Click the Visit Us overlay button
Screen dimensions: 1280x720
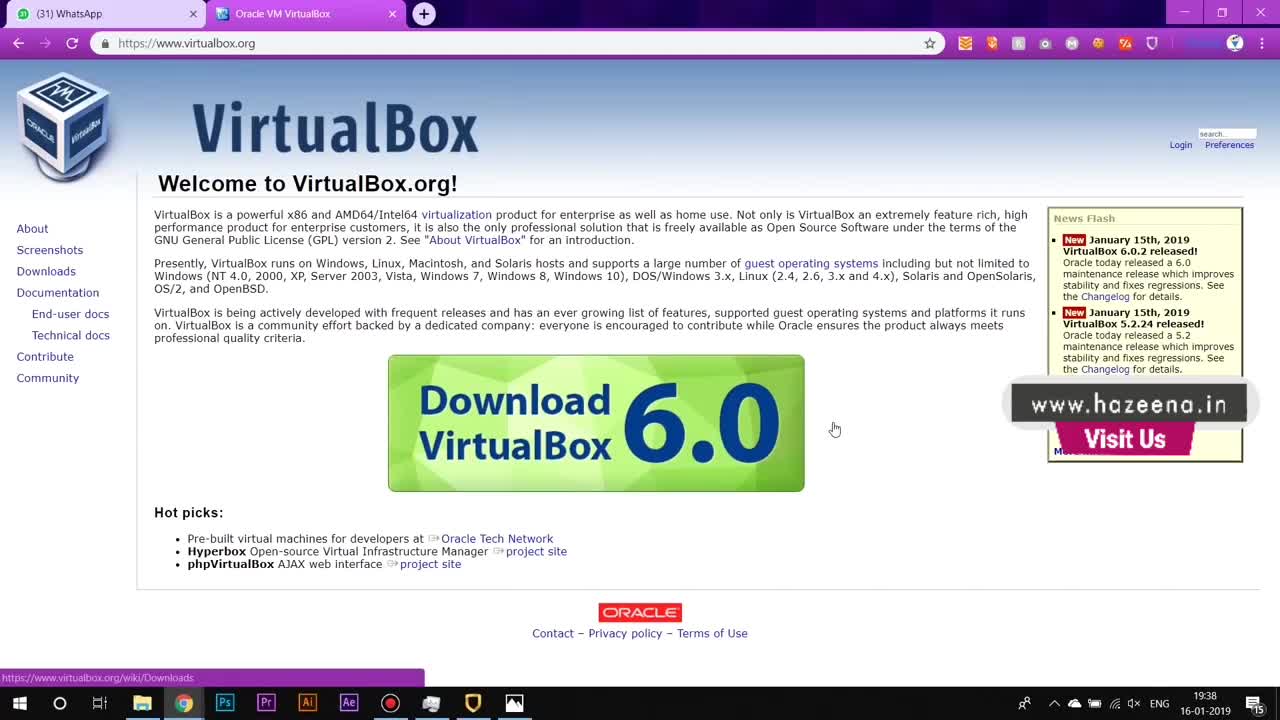[x=1125, y=439]
